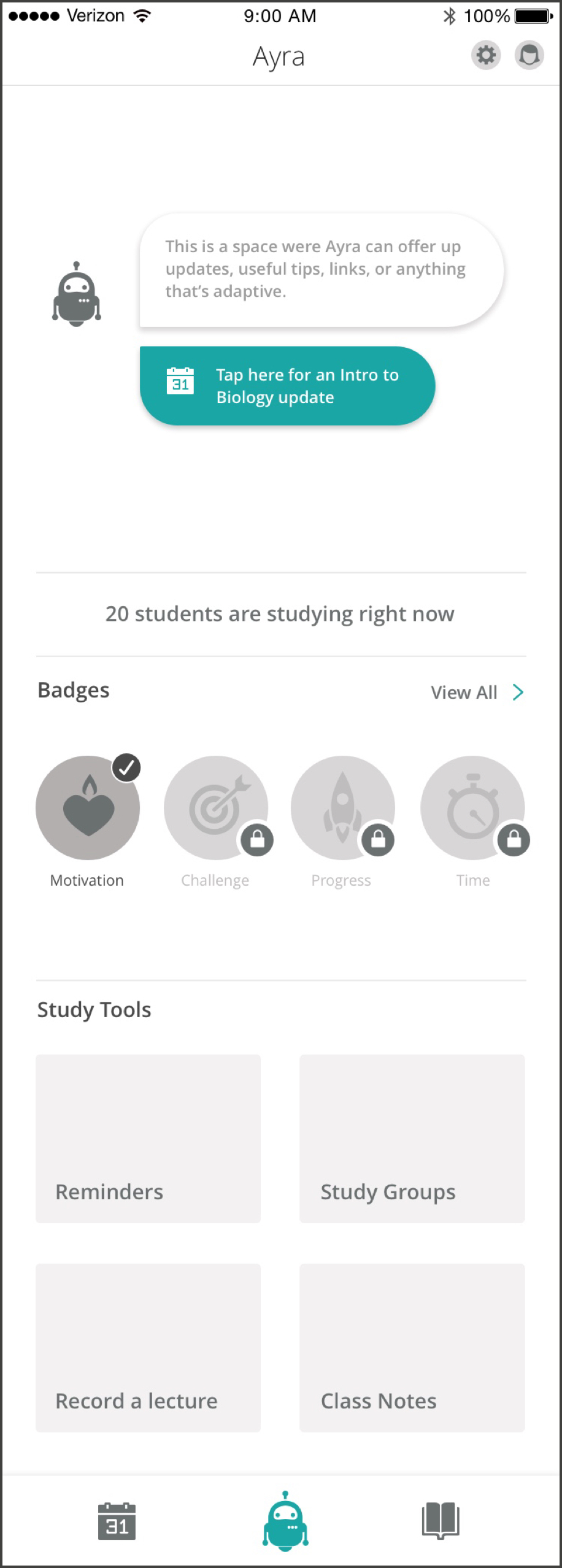Open settings via the gear icon
Screen dimensions: 562x1568
486,56
